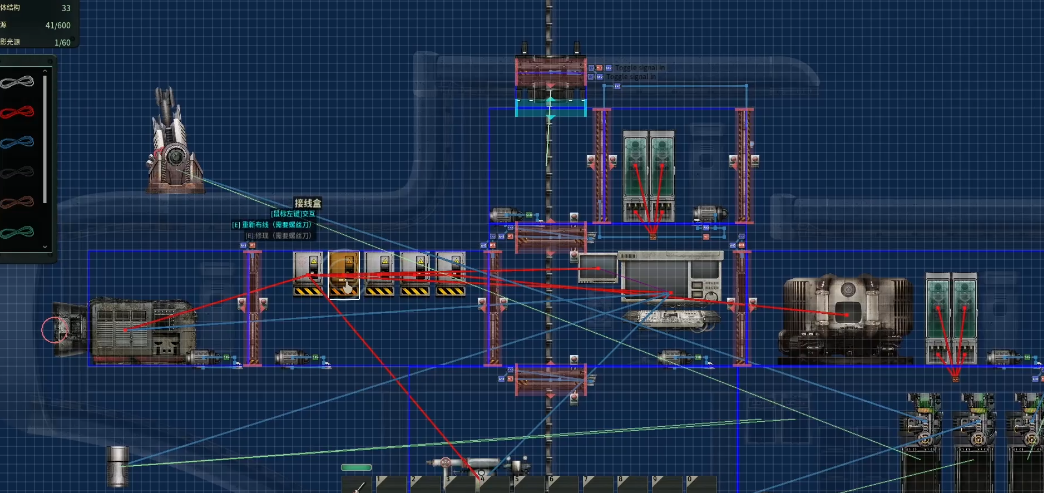Click the button left of engine room door
The width and height of the screenshot is (1044, 493).
(x=242, y=304)
